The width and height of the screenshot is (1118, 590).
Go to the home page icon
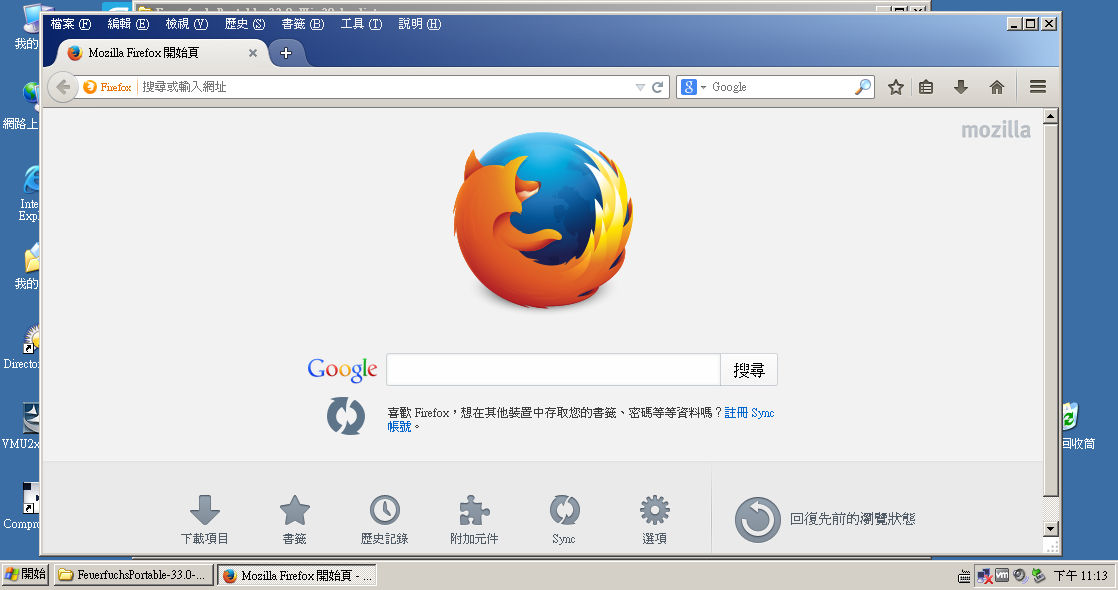coord(997,87)
